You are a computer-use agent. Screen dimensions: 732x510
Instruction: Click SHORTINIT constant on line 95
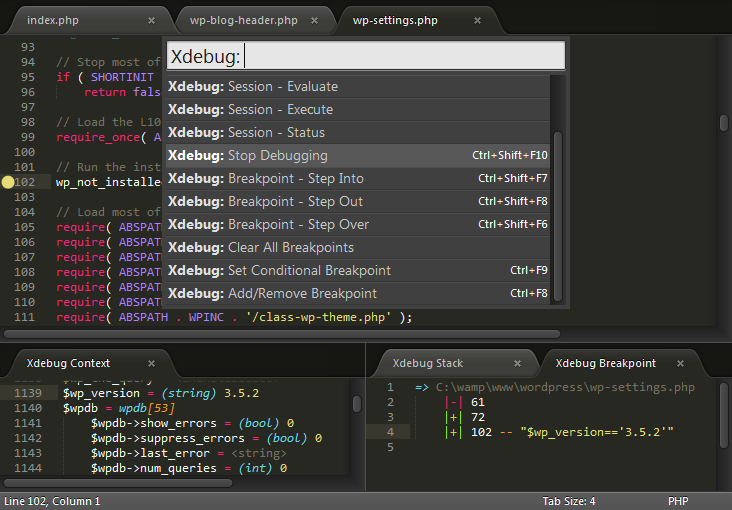coord(122,77)
